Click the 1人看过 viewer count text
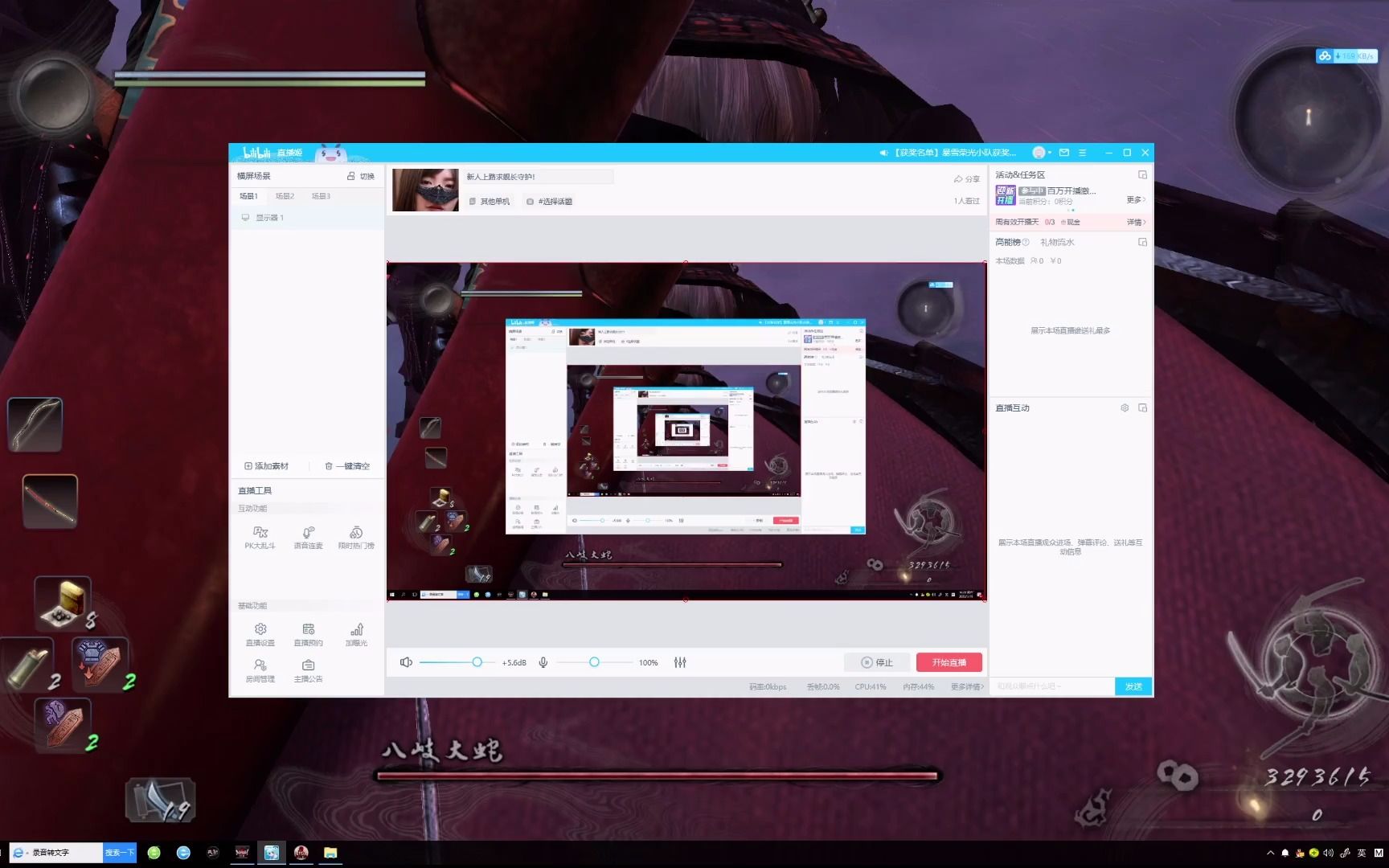 pos(967,201)
